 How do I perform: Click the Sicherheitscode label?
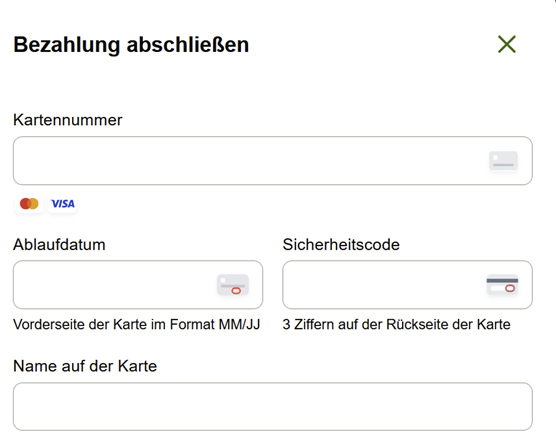click(341, 245)
